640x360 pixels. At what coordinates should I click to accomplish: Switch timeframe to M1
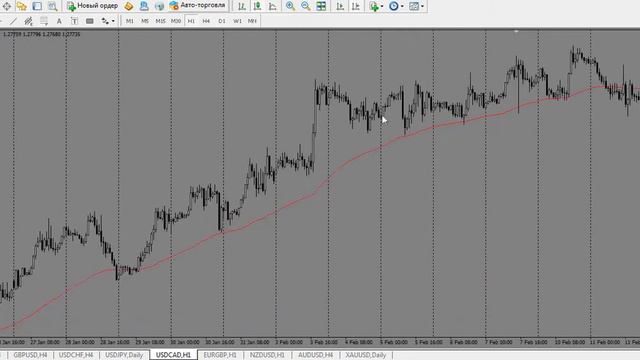coord(130,21)
